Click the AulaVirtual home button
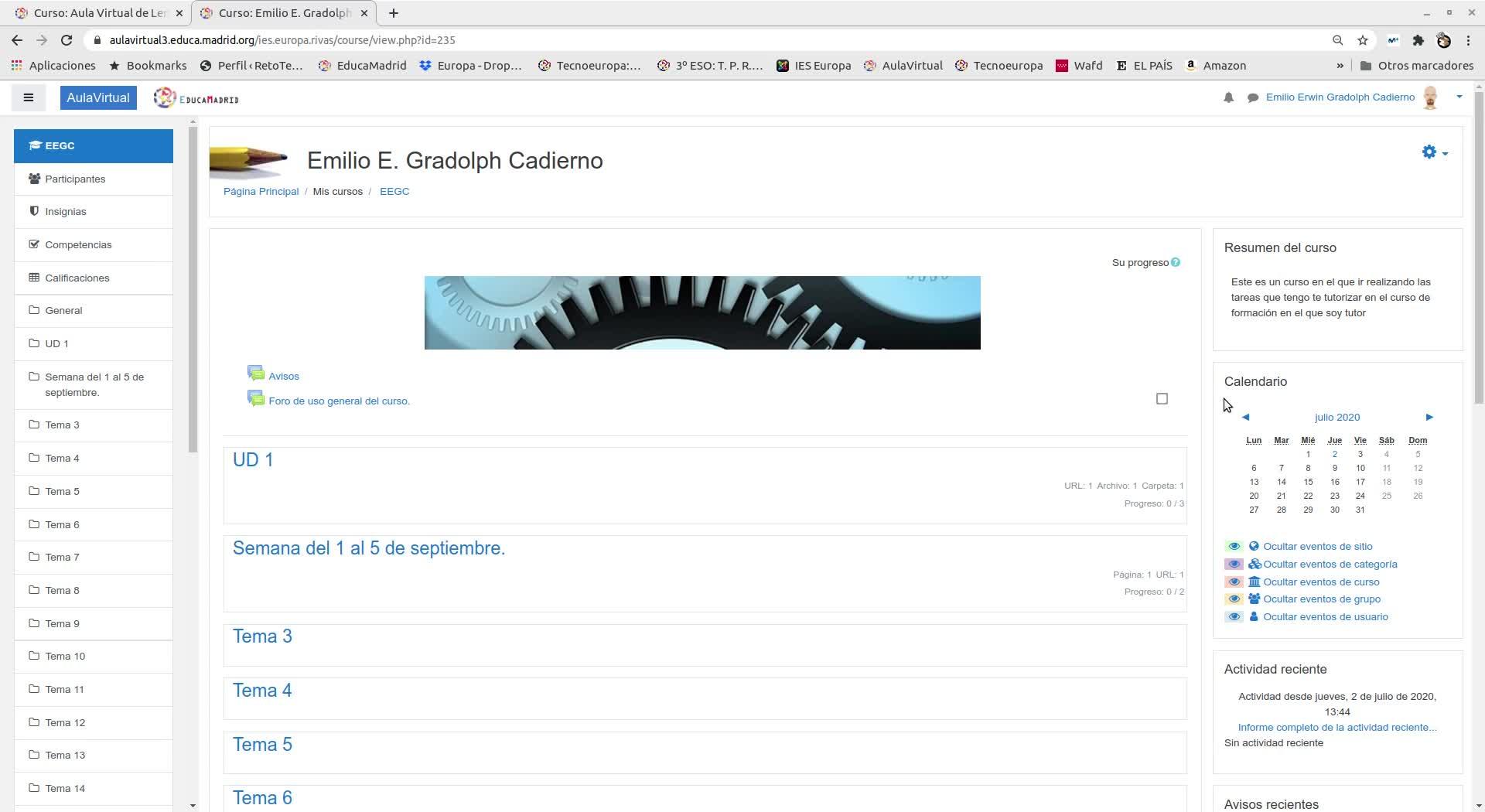 pos(98,98)
